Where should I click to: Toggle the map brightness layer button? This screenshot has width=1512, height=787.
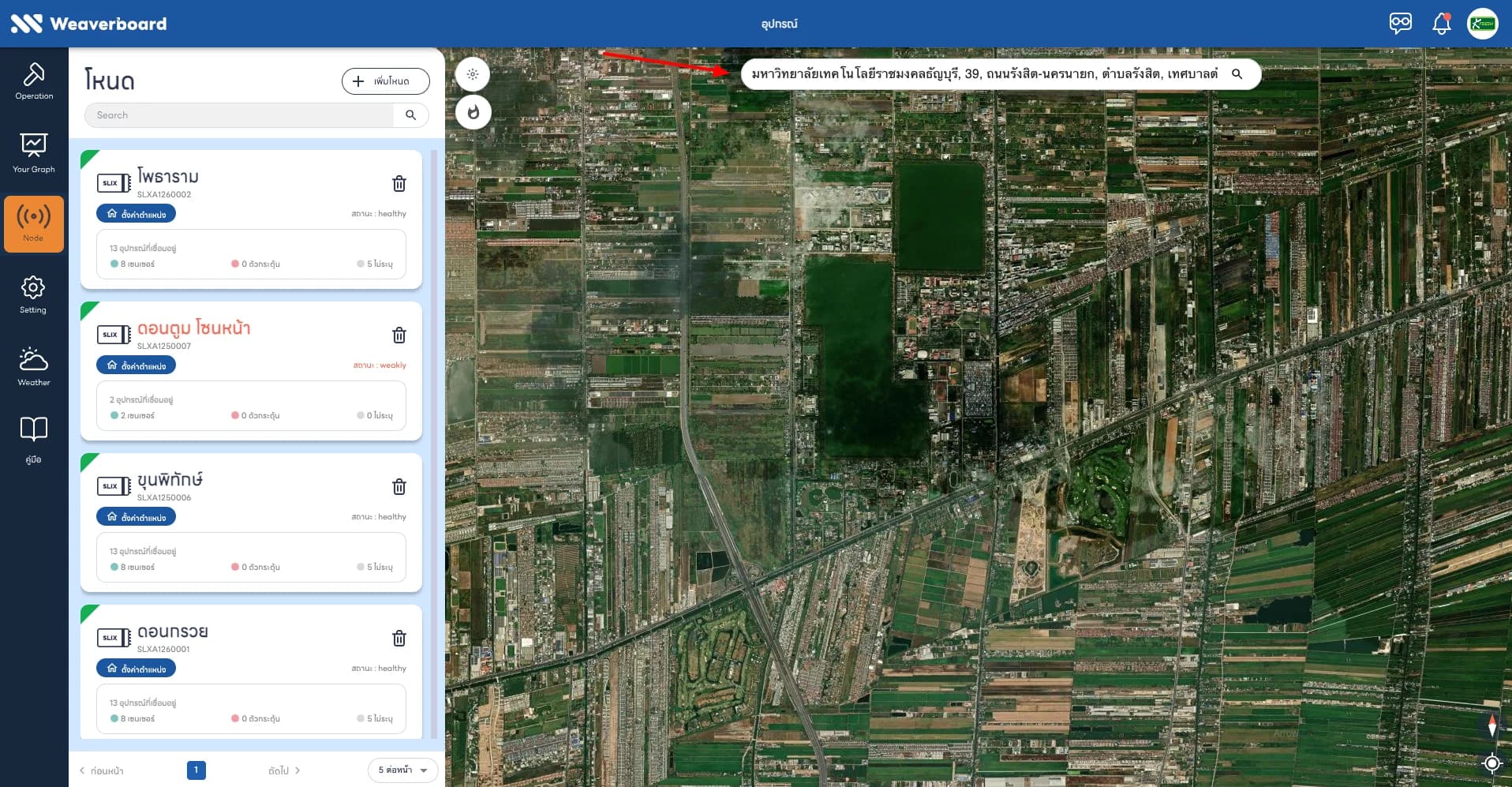pos(473,74)
